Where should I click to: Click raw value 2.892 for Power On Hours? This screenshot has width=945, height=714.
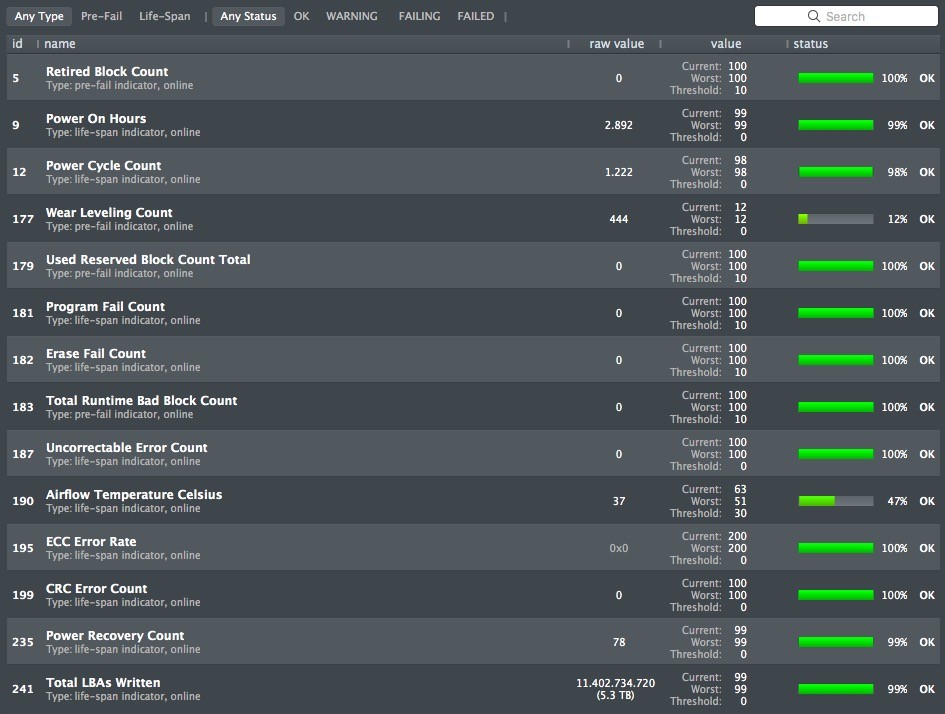pos(619,125)
